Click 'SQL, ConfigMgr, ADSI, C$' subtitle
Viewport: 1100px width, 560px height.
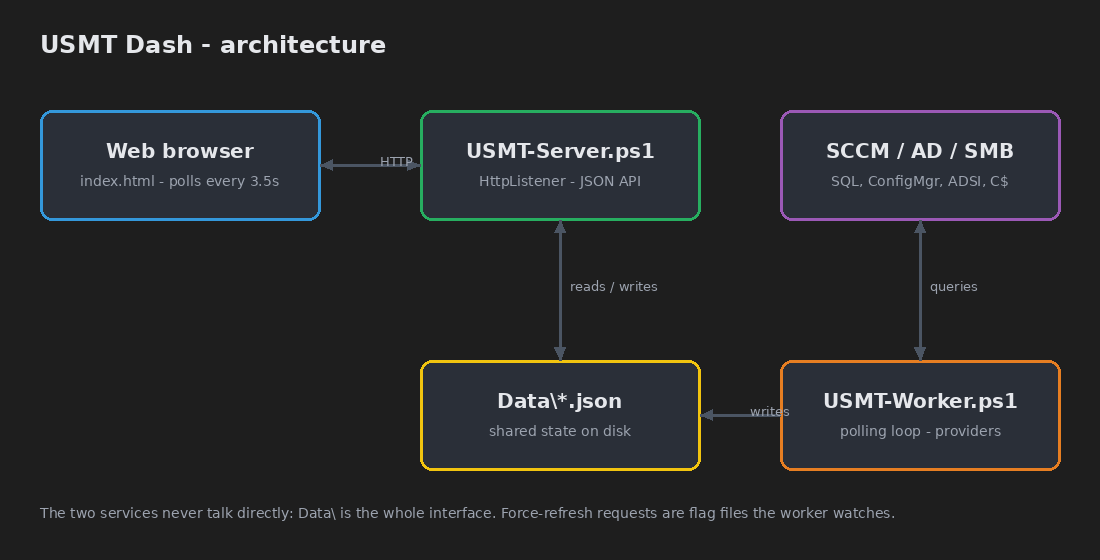(920, 181)
